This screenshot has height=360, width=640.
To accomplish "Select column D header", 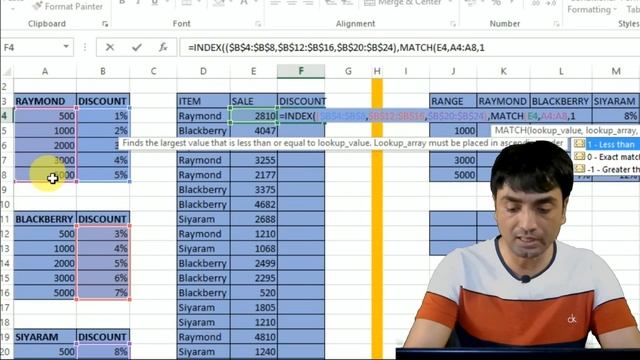I will point(203,71).
